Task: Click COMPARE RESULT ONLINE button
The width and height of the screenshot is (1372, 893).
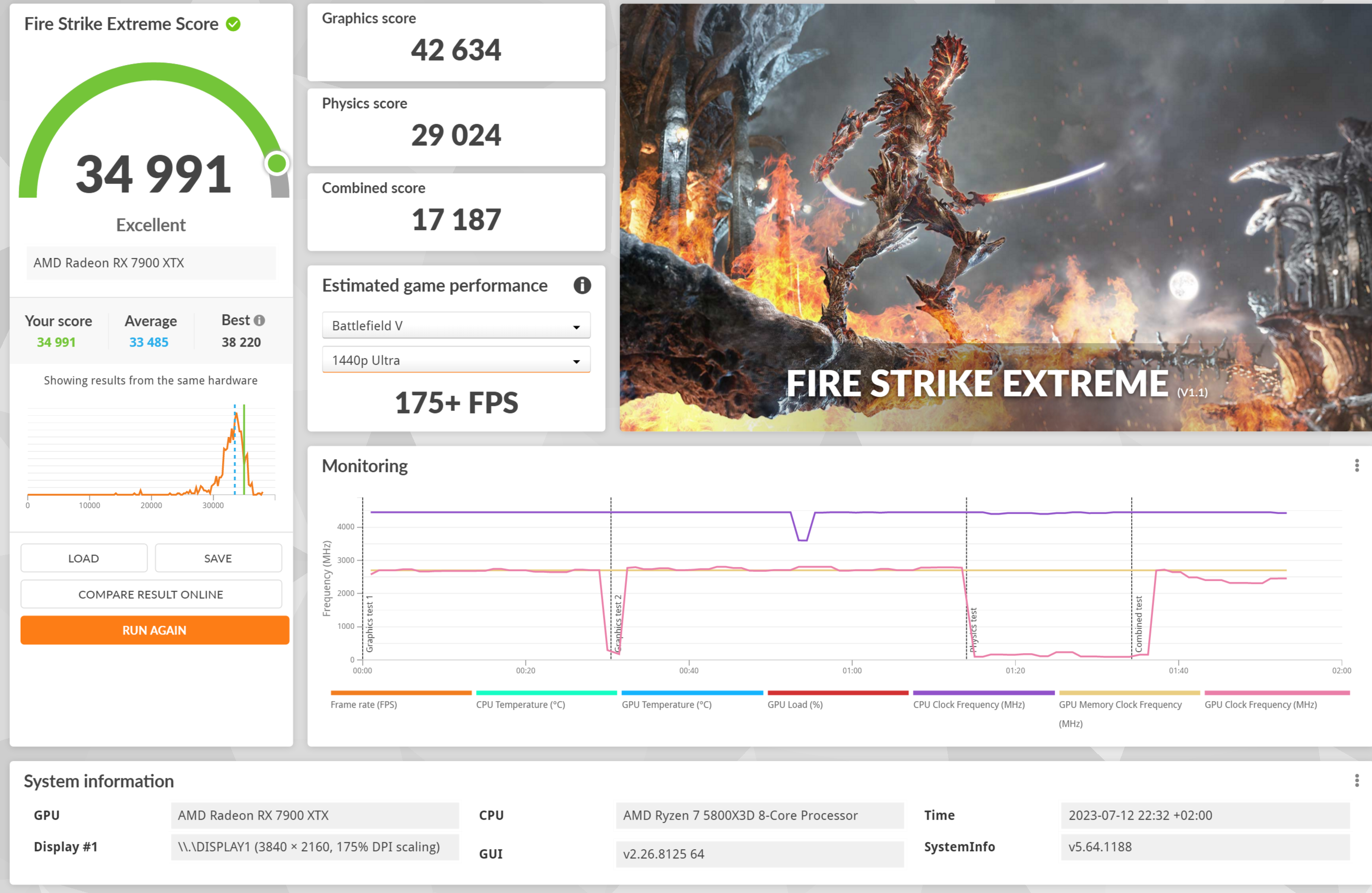Action: (x=151, y=594)
